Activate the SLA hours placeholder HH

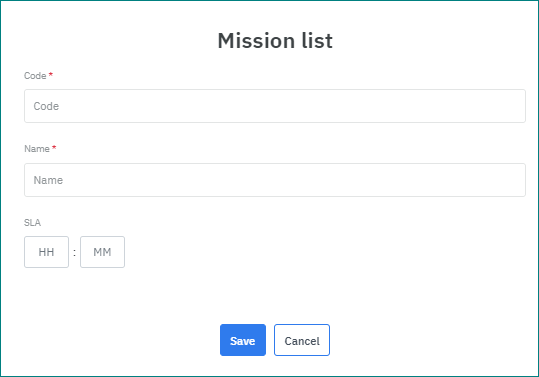46,252
